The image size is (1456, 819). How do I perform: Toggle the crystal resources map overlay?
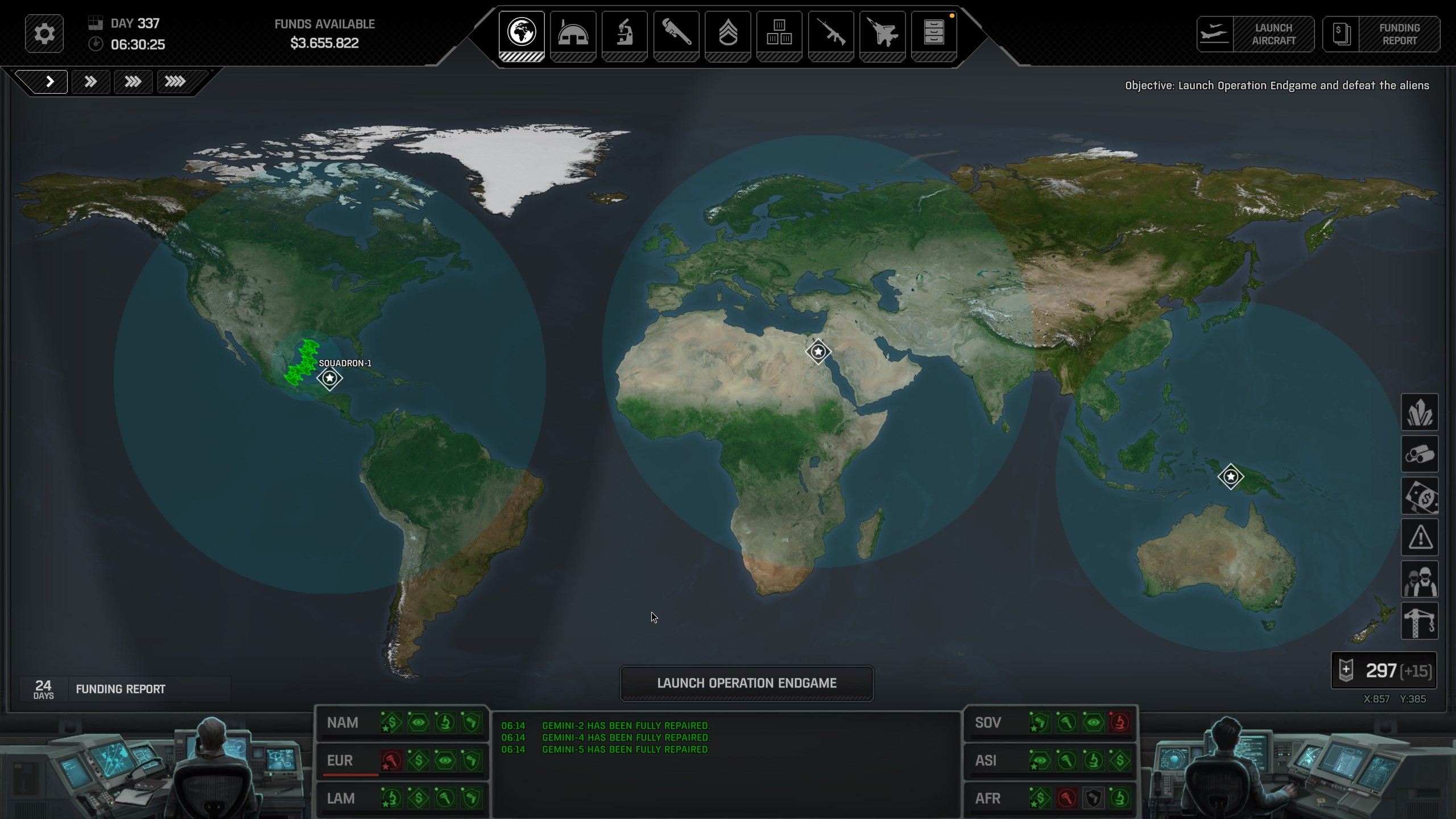point(1420,412)
